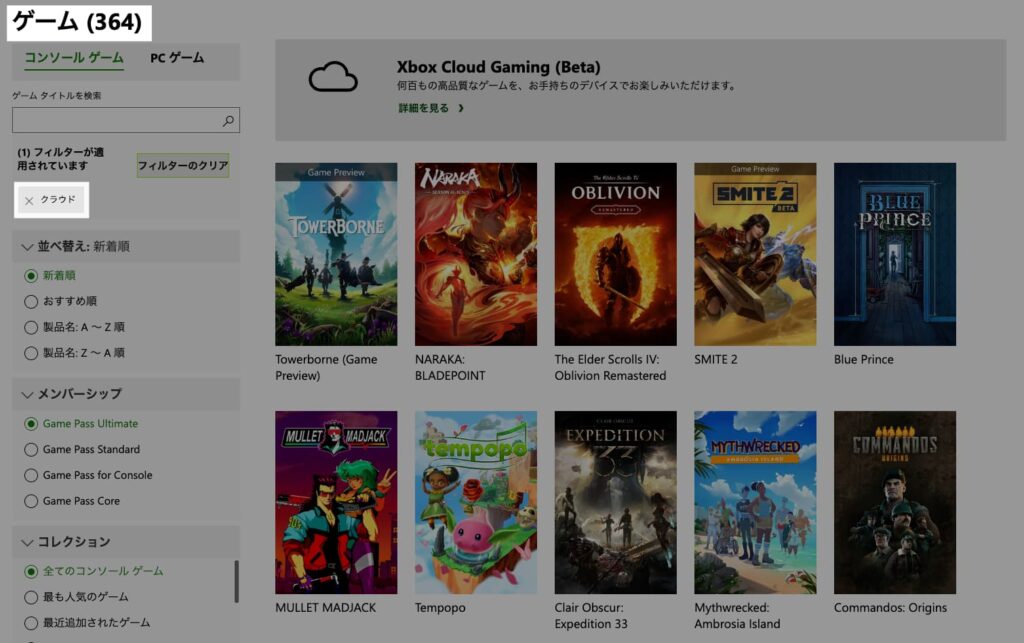The width and height of the screenshot is (1024, 643).
Task: Click the Commandos: Origins title text
Action: click(x=890, y=608)
